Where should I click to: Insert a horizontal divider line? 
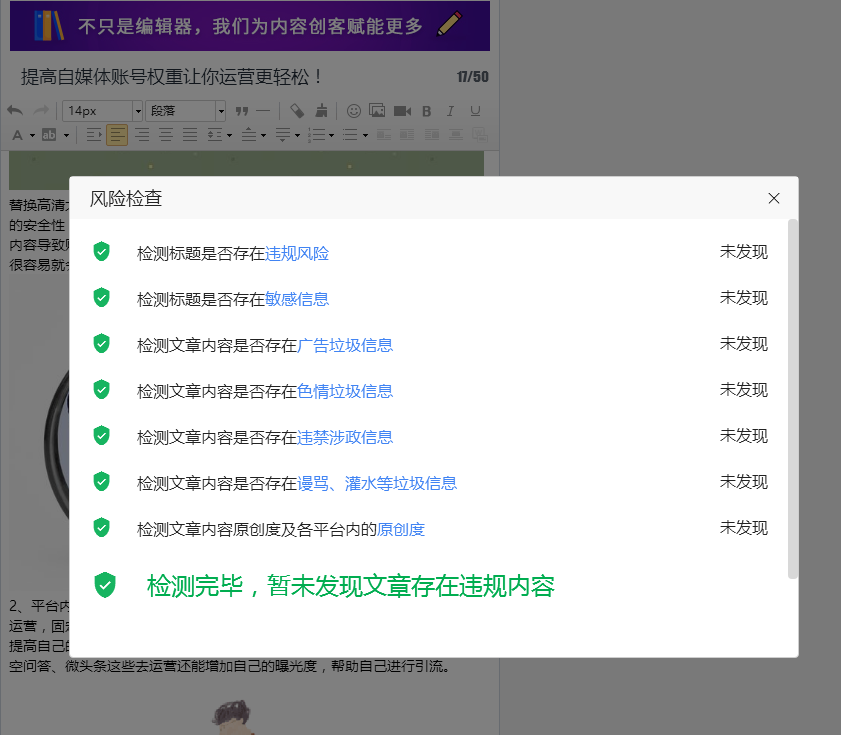(262, 110)
